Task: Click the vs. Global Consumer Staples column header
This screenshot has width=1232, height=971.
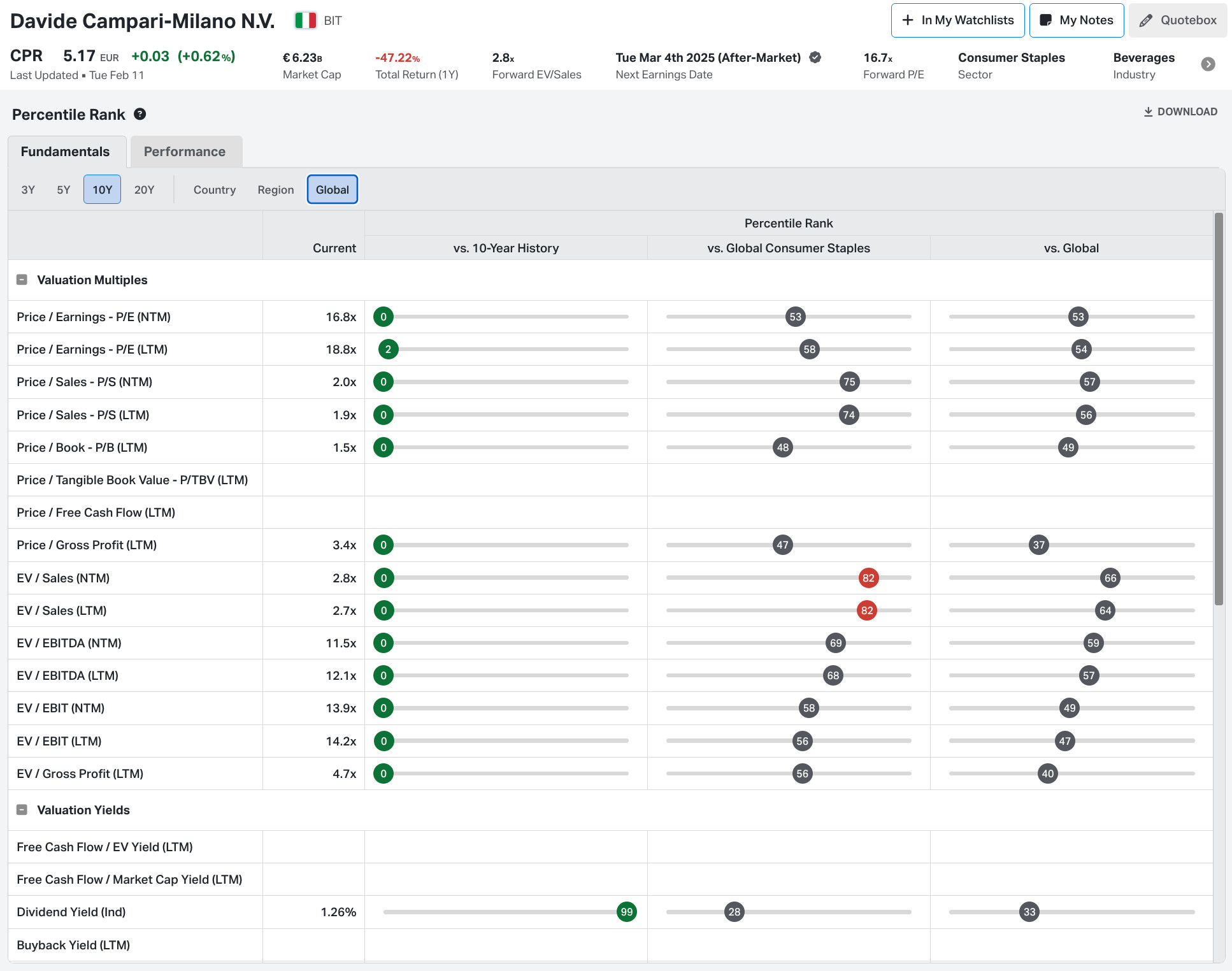Action: (789, 248)
